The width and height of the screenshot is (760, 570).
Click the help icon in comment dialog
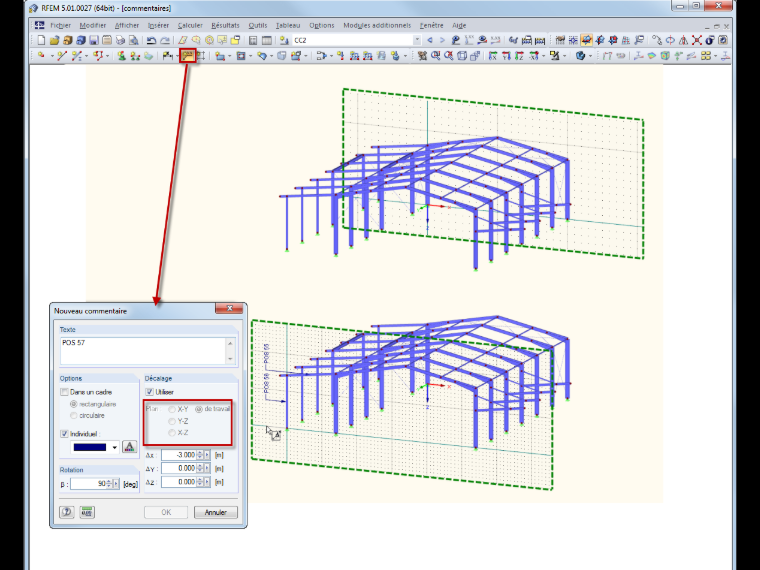(x=67, y=512)
